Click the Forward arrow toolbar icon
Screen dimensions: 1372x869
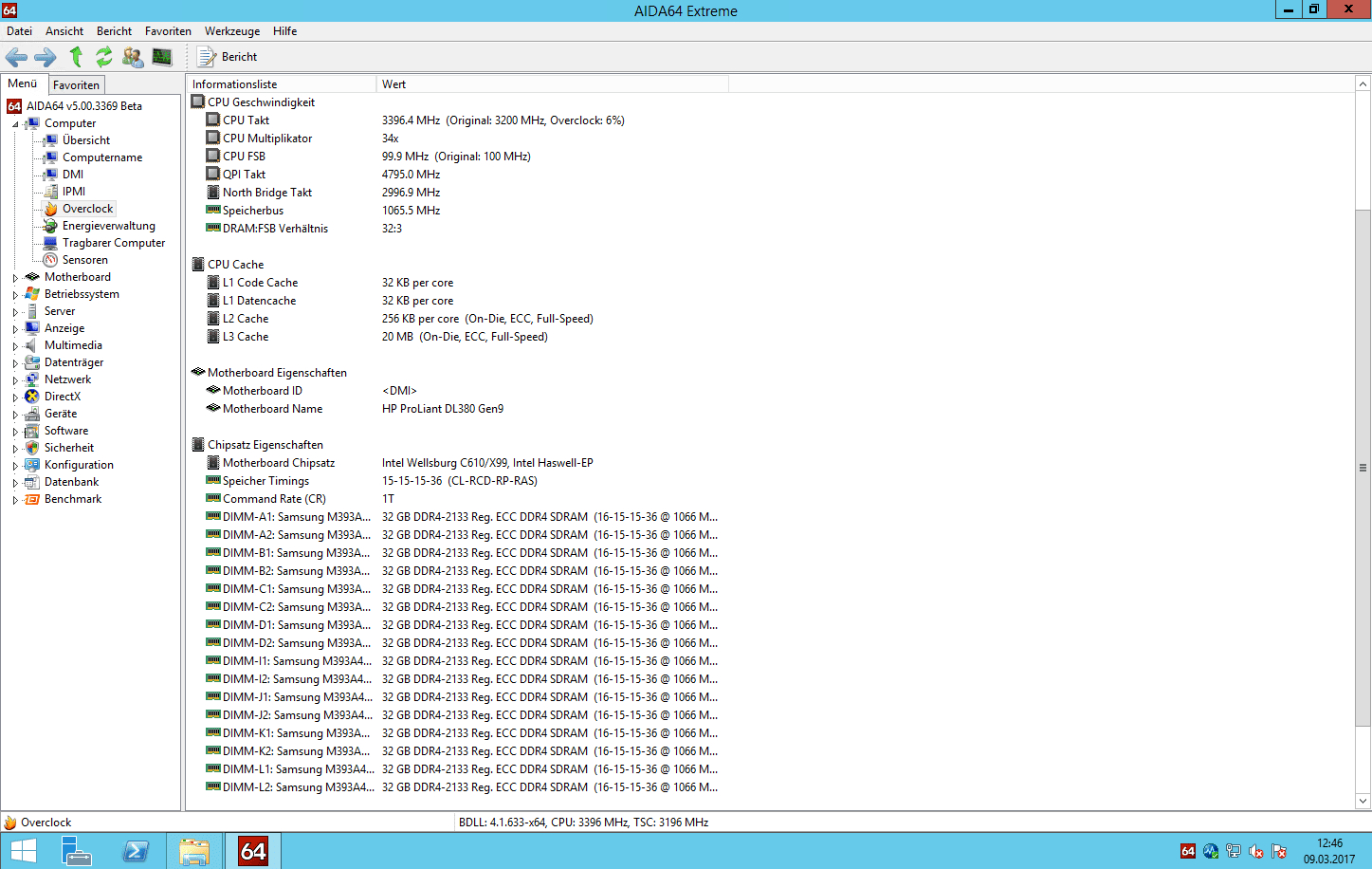46,57
